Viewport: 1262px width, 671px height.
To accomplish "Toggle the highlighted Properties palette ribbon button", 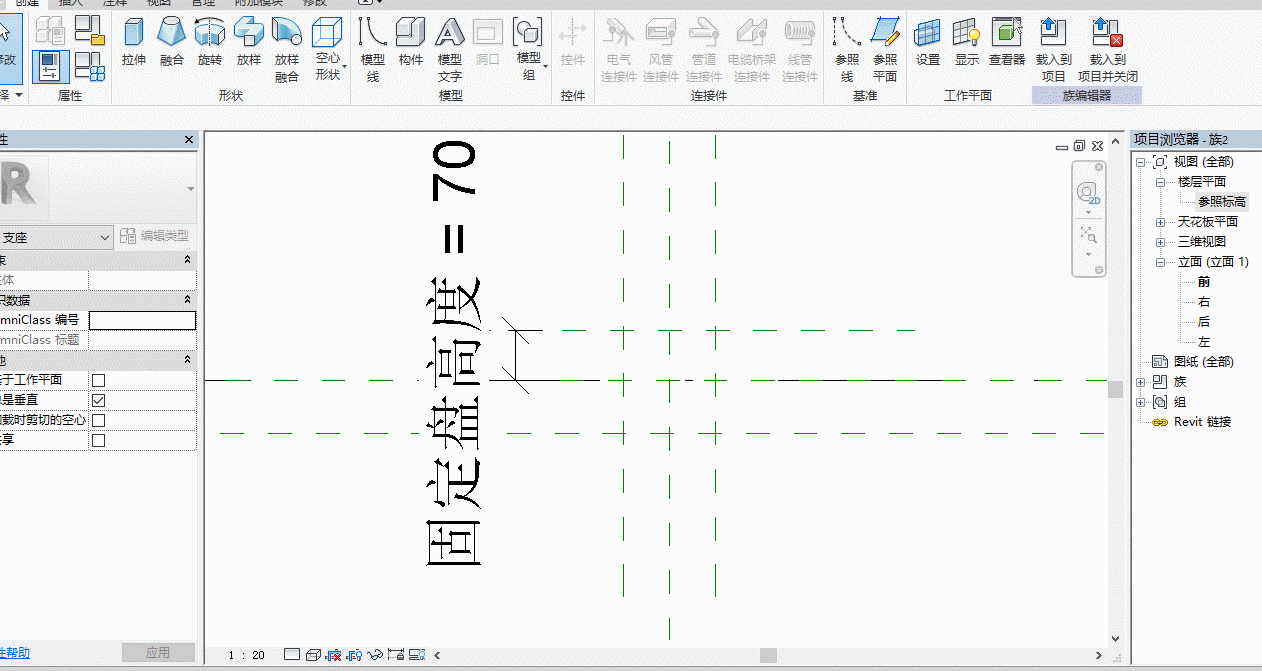I will tap(50, 66).
